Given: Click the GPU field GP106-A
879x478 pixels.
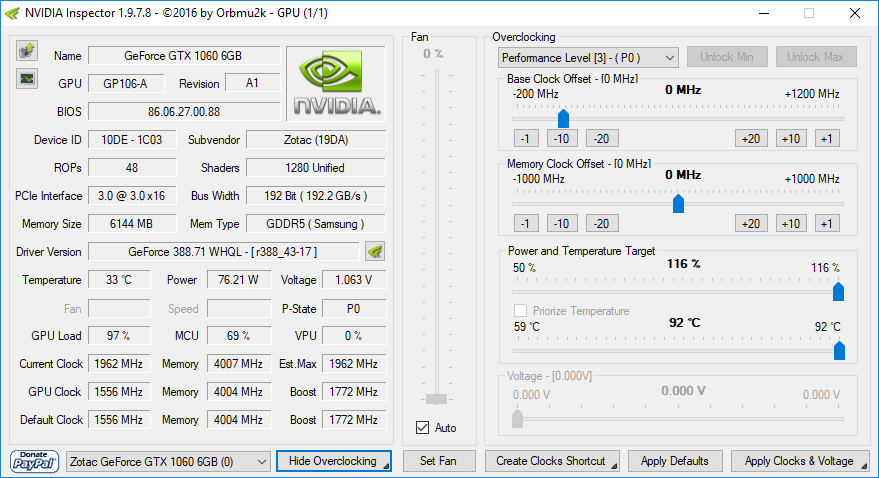Looking at the screenshot, I should coord(126,83).
